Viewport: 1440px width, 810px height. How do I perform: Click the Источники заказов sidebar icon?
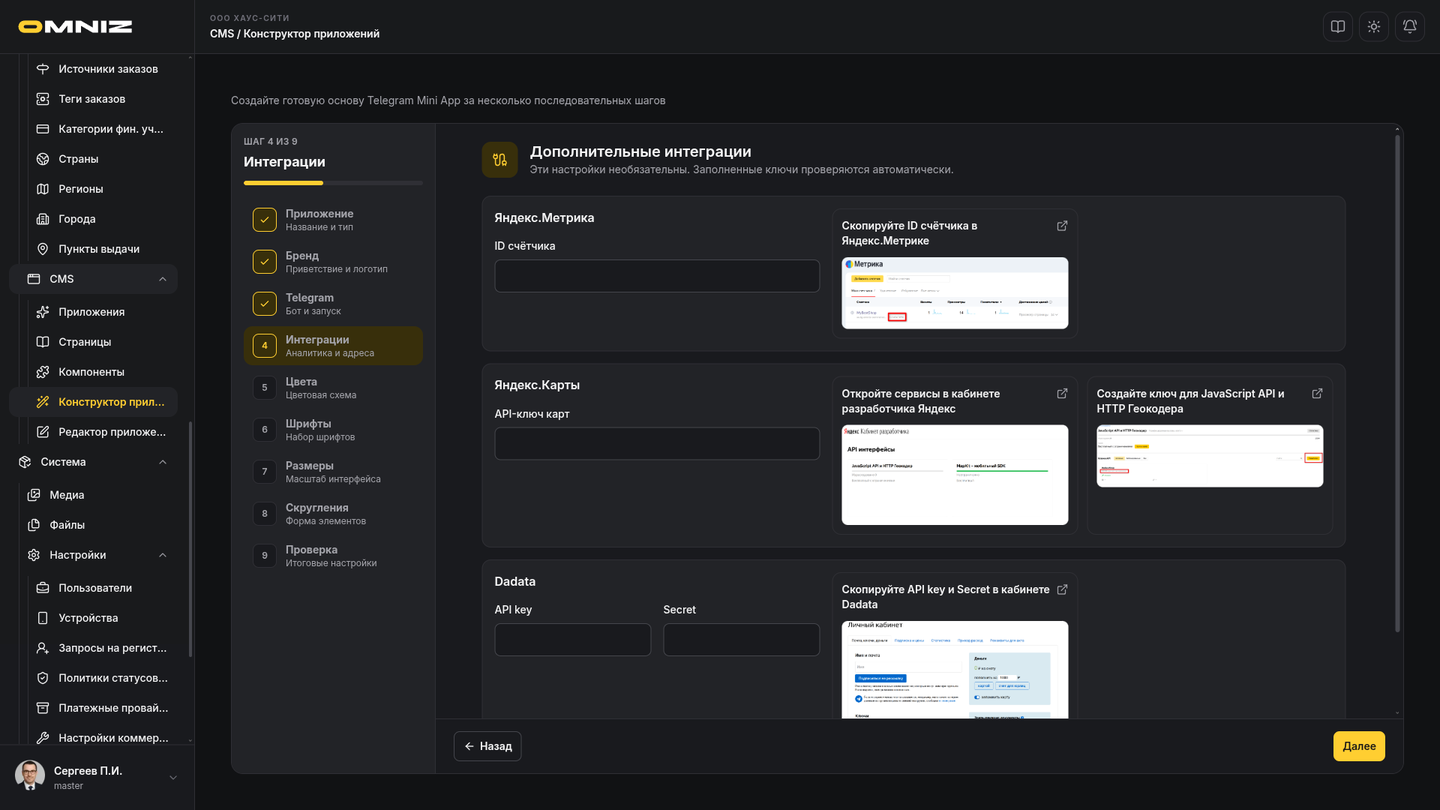[x=43, y=69]
